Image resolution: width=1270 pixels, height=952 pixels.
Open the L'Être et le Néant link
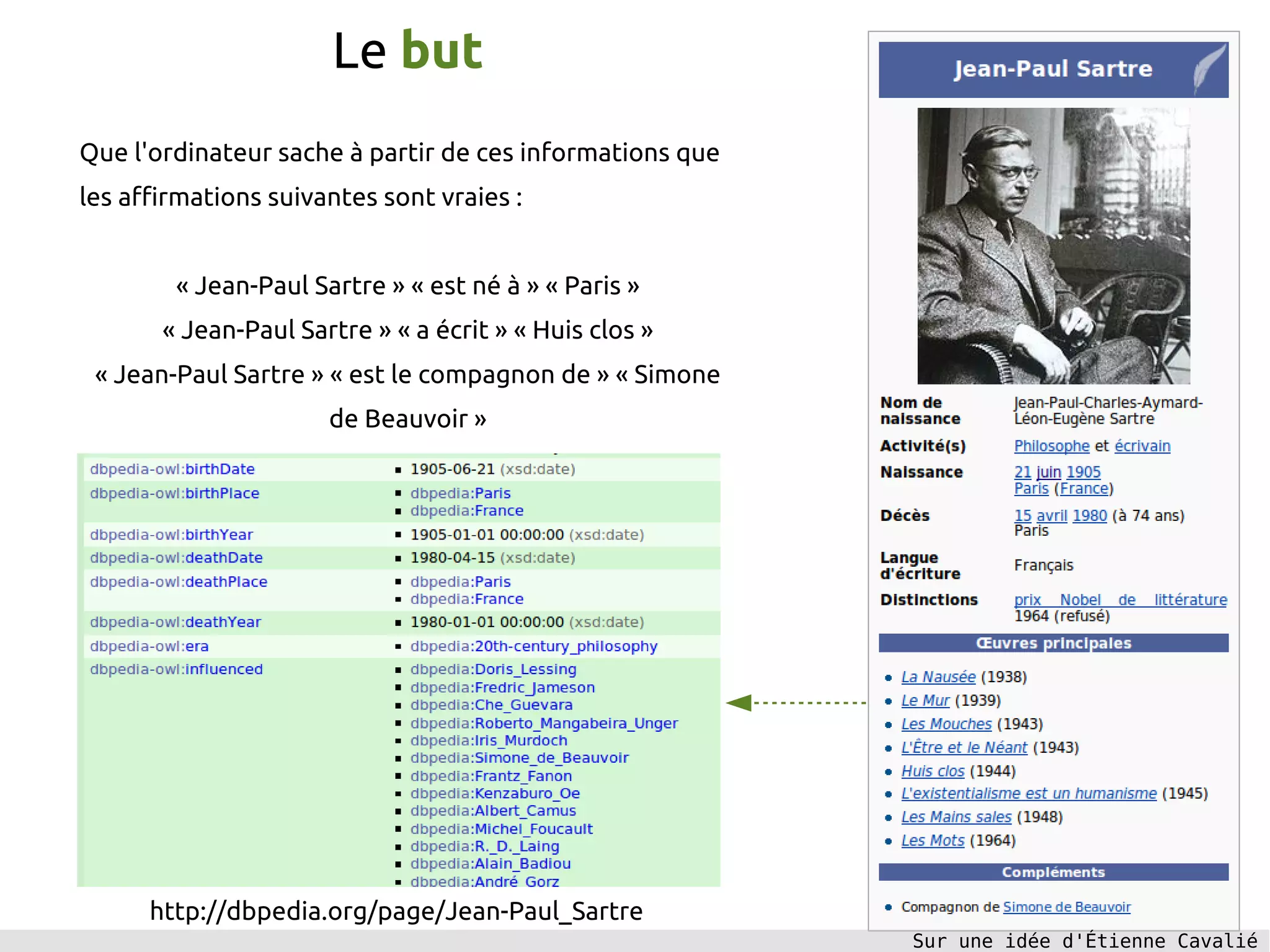964,747
